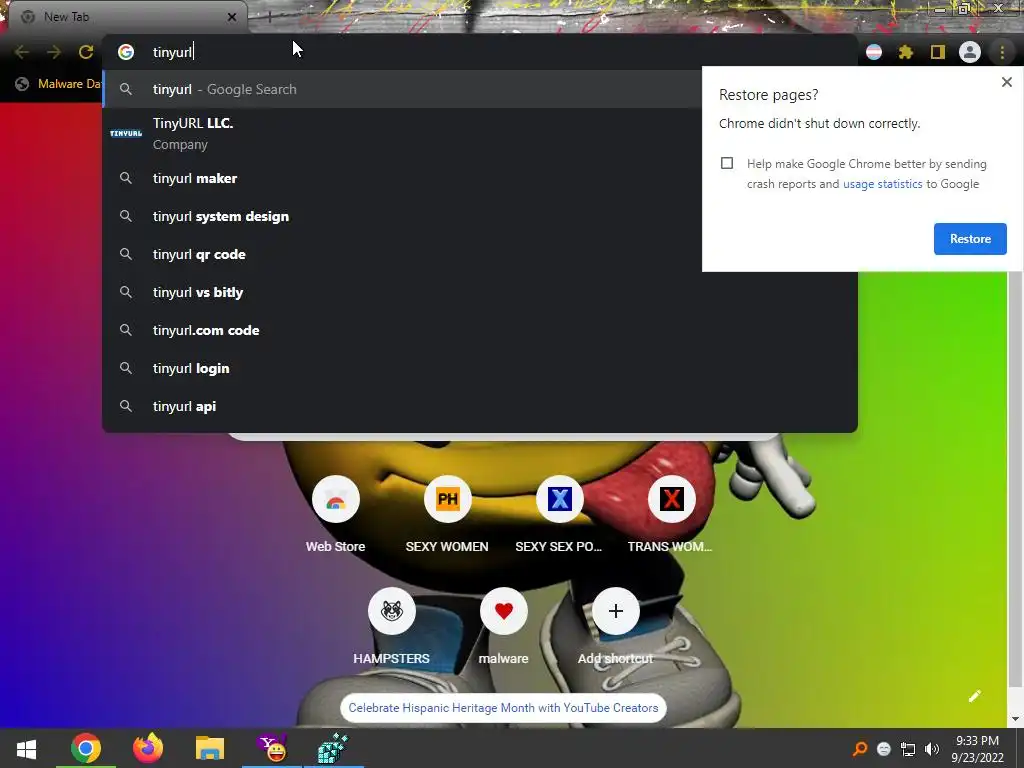Open the Chrome three-dot menu

1002,52
